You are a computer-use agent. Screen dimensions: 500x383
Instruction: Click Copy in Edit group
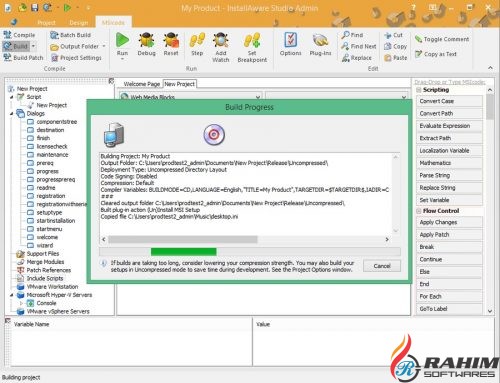pyautogui.click(x=395, y=46)
